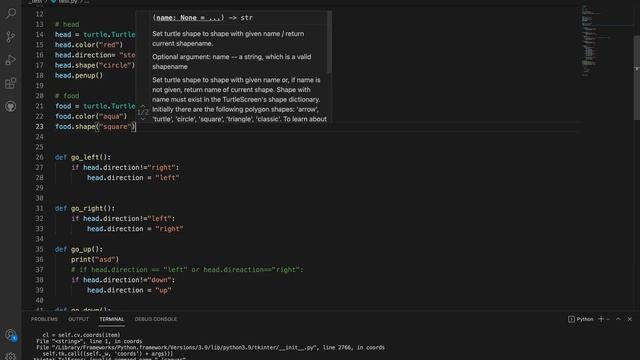
Task: Switch to the DEBUG CONSOLE tab
Action: click(x=156, y=319)
